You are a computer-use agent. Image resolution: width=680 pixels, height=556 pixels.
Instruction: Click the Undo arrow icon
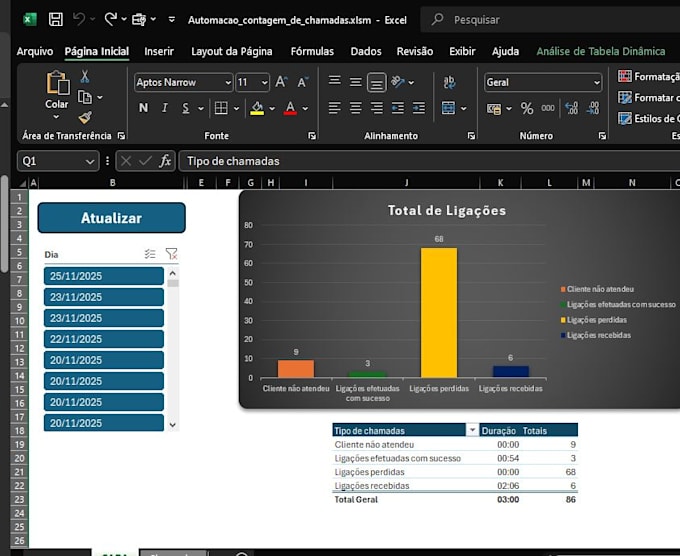pos(79,19)
